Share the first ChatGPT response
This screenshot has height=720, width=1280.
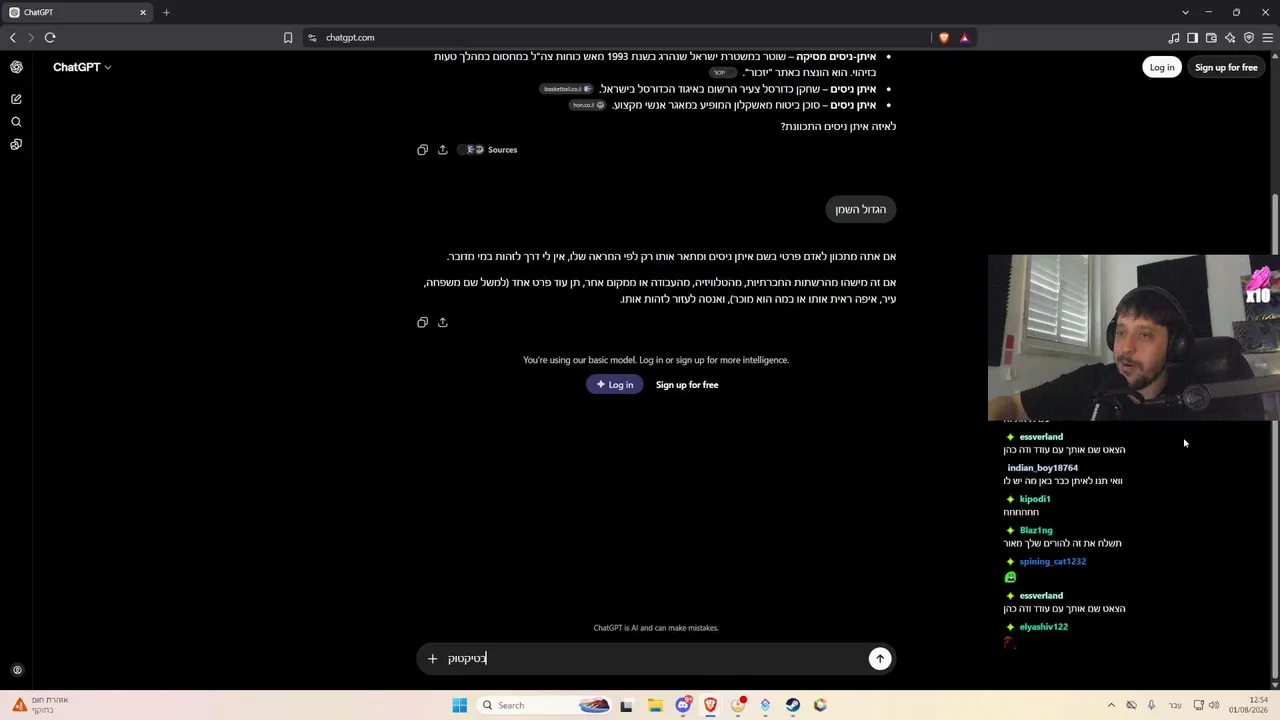443,150
